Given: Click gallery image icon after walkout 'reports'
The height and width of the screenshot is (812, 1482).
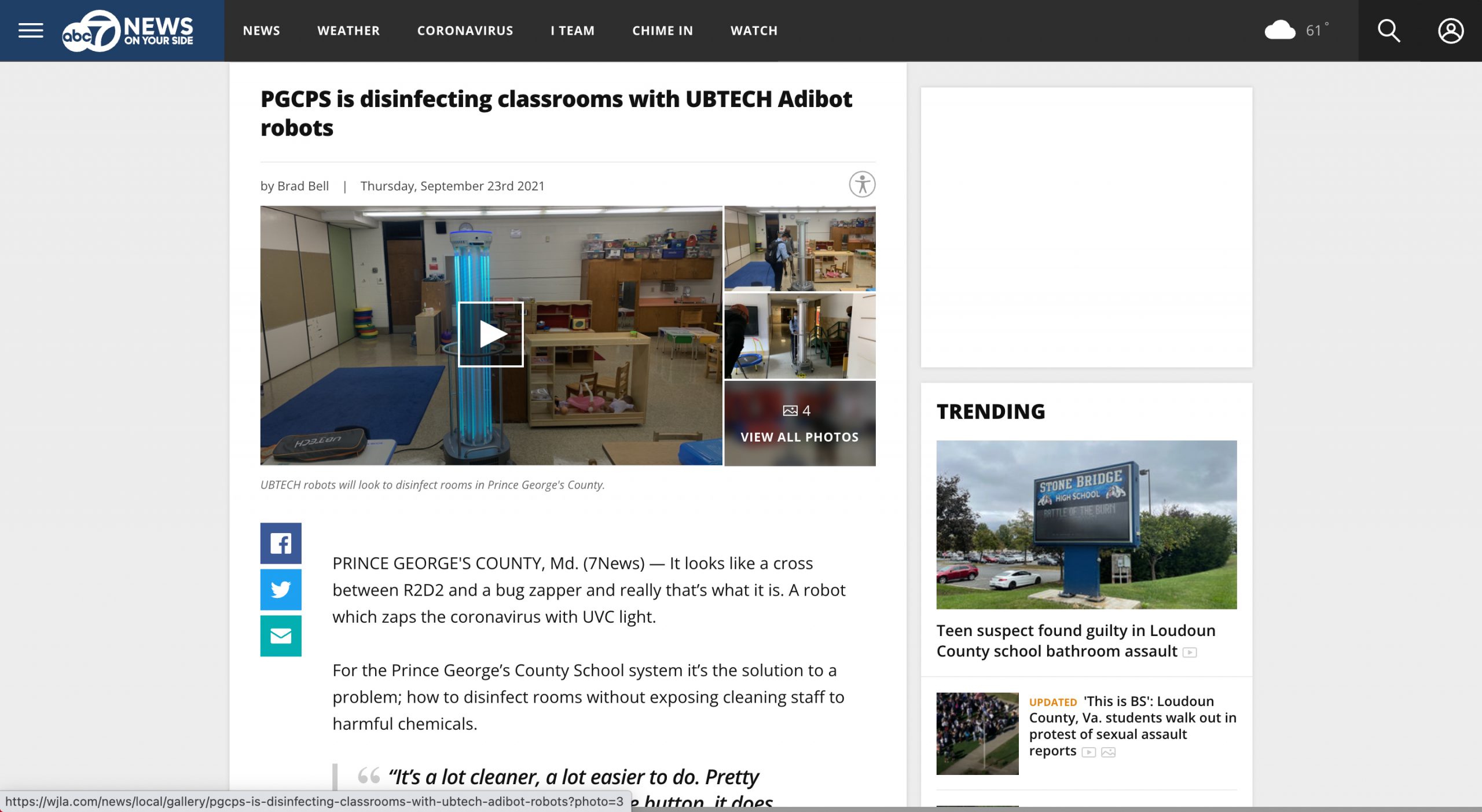Looking at the screenshot, I should click(x=1108, y=752).
